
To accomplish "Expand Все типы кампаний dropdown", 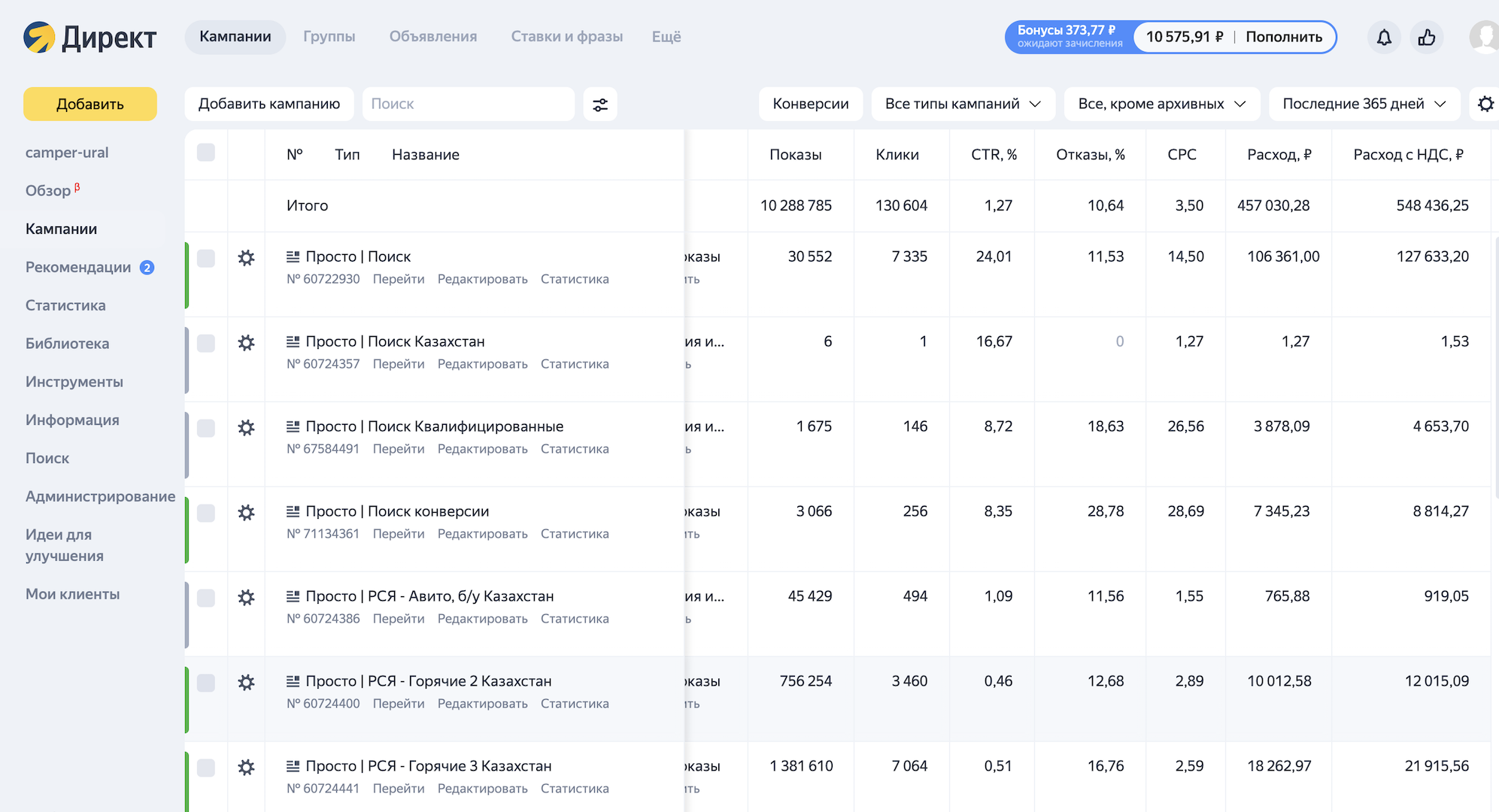I will 963,104.
